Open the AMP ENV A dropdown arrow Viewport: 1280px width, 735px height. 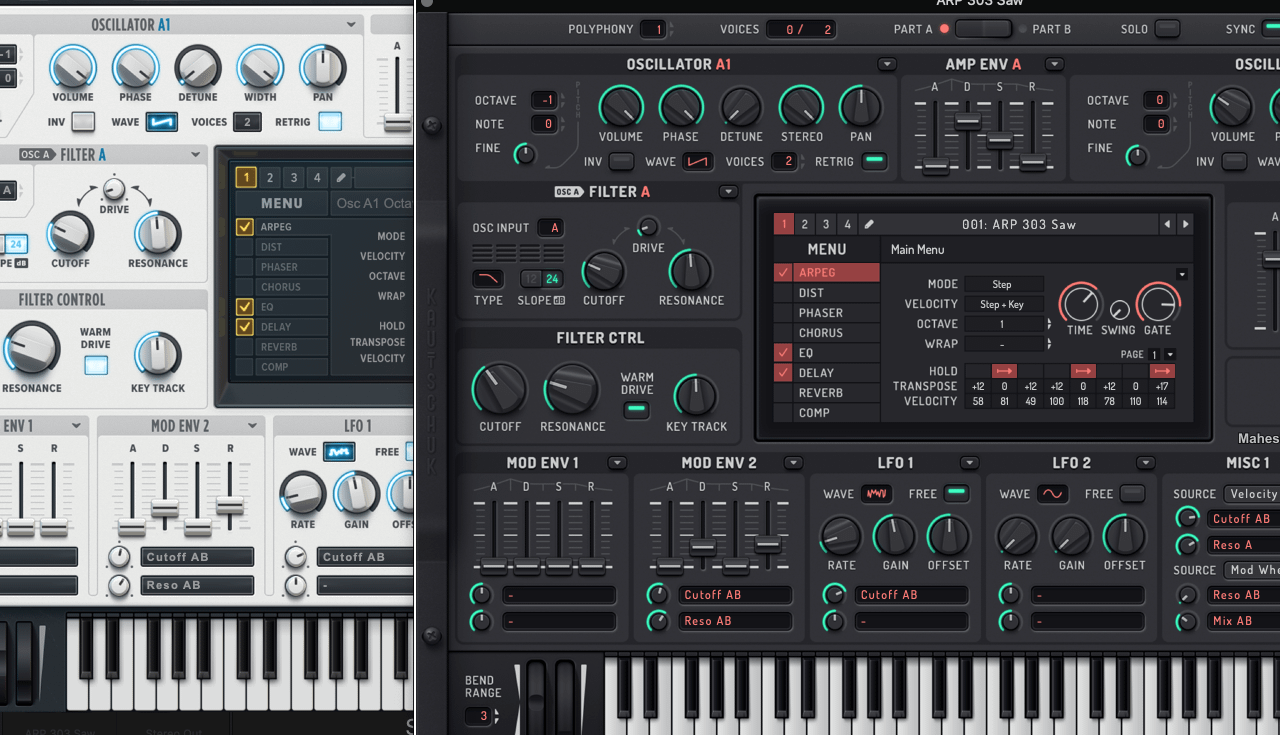[x=1054, y=64]
